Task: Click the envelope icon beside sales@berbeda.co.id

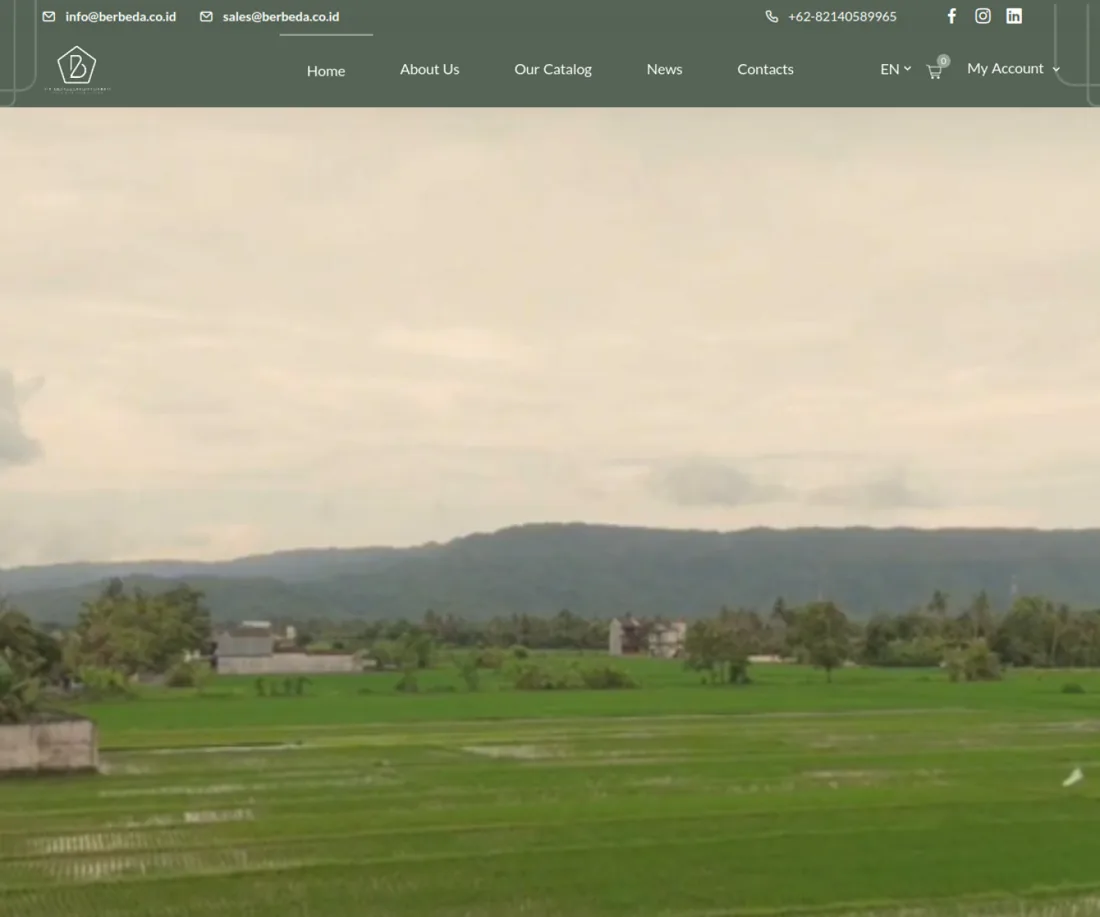Action: [x=206, y=16]
